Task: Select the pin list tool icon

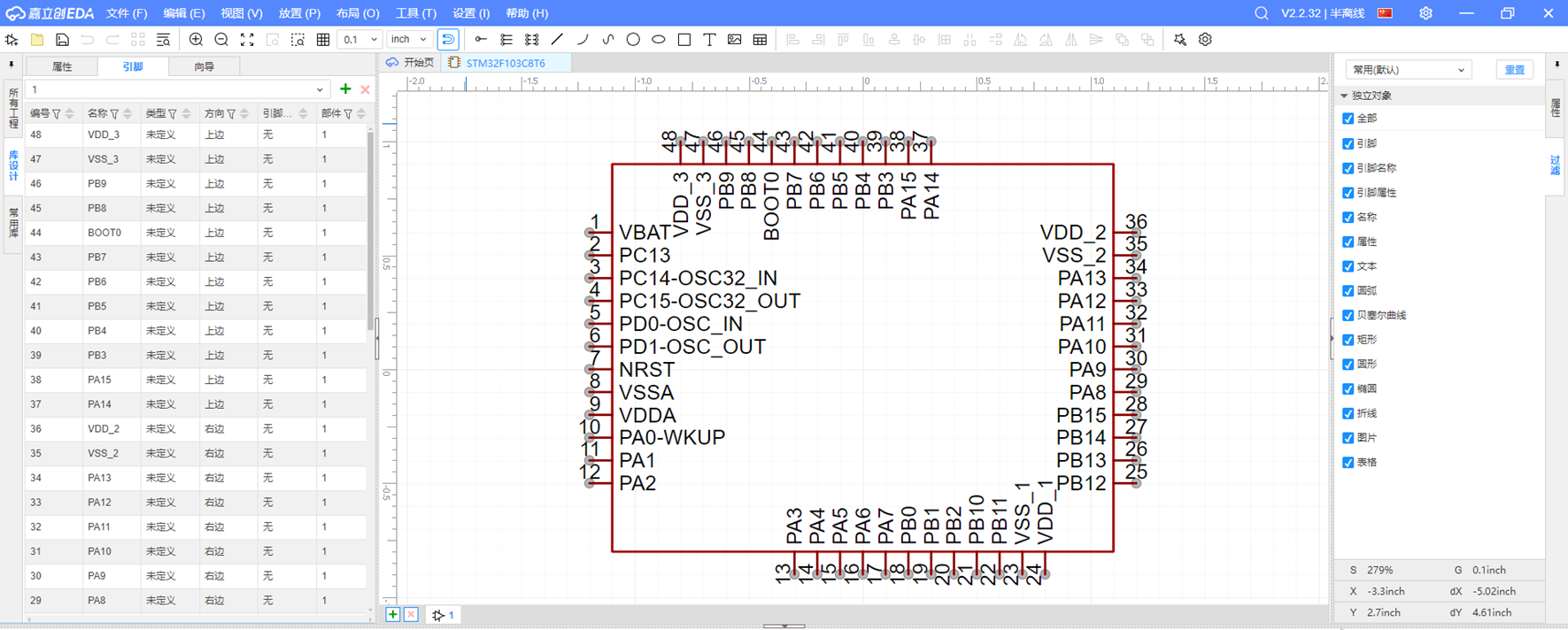Action: (506, 40)
